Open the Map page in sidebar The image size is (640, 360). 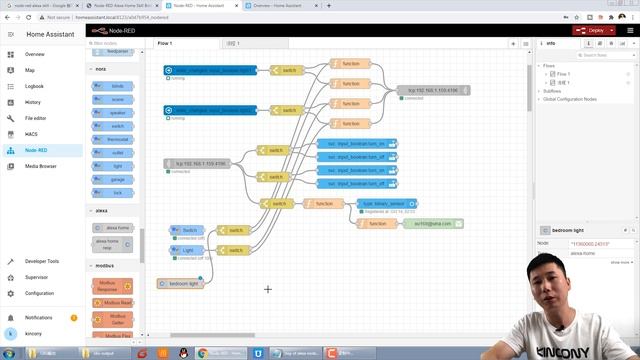click(29, 70)
